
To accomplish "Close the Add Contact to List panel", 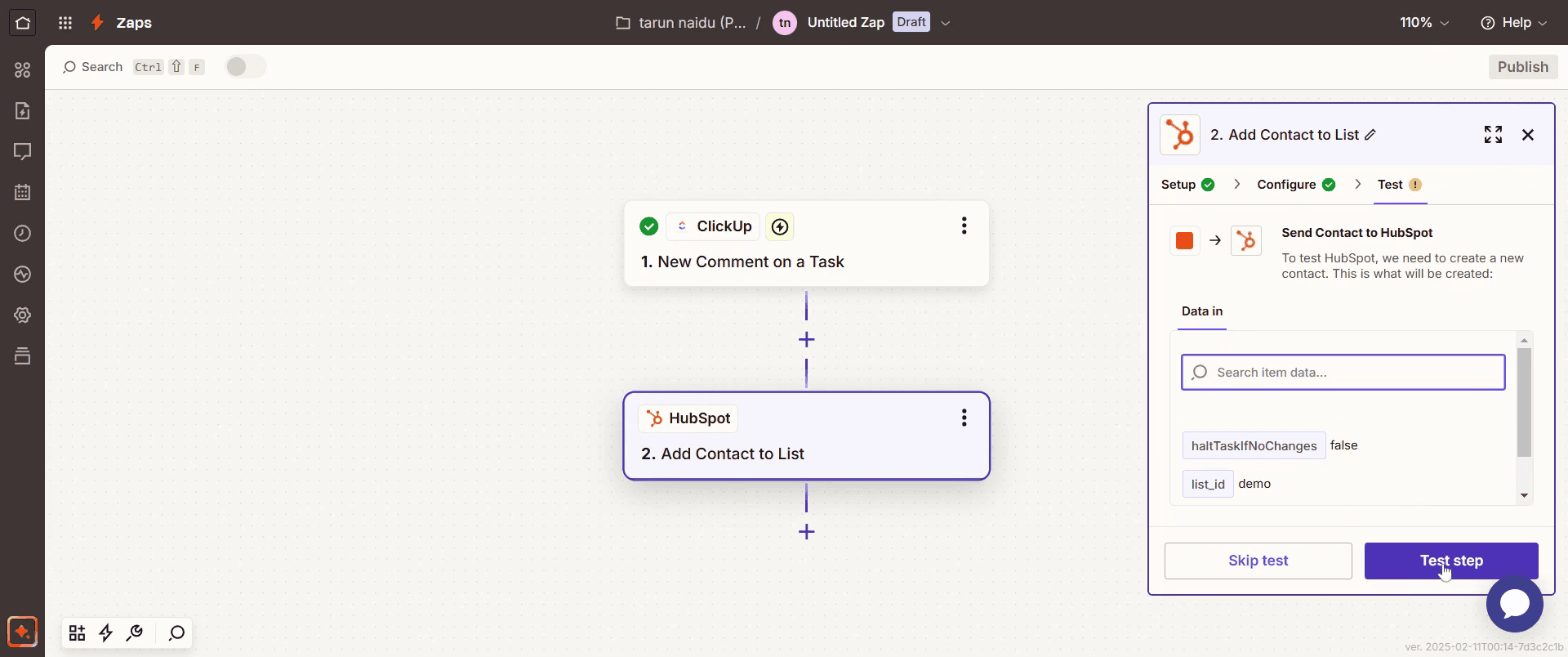I will tap(1528, 135).
